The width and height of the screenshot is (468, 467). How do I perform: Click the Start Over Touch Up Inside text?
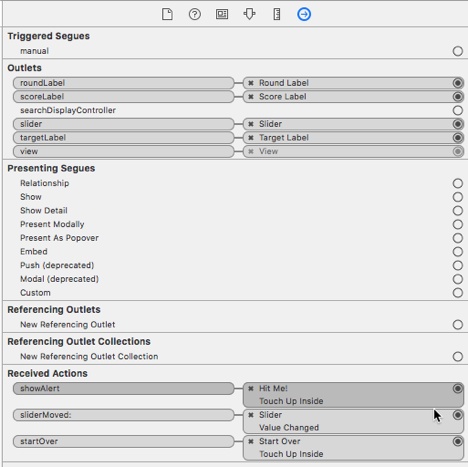tap(291, 454)
